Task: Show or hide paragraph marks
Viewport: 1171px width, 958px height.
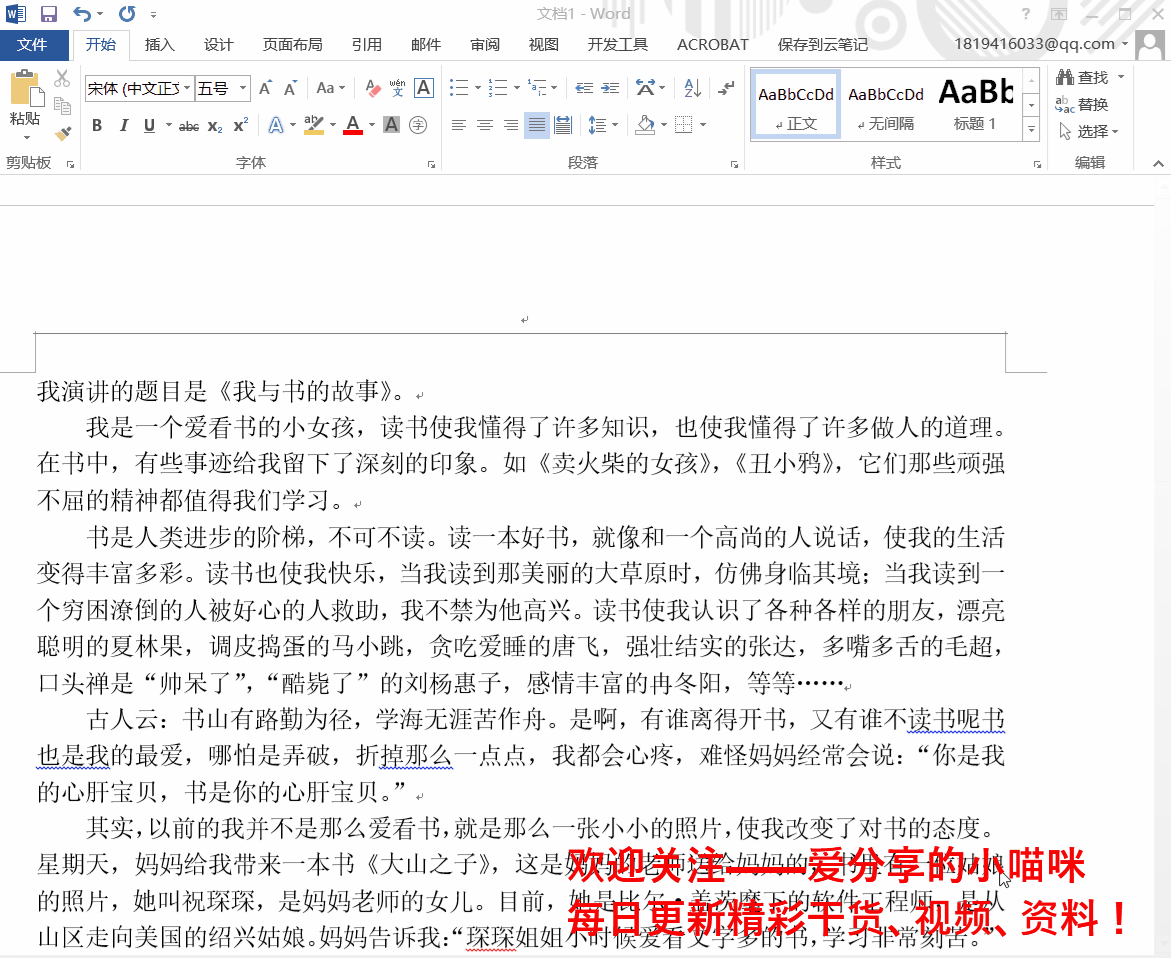Action: tap(726, 88)
